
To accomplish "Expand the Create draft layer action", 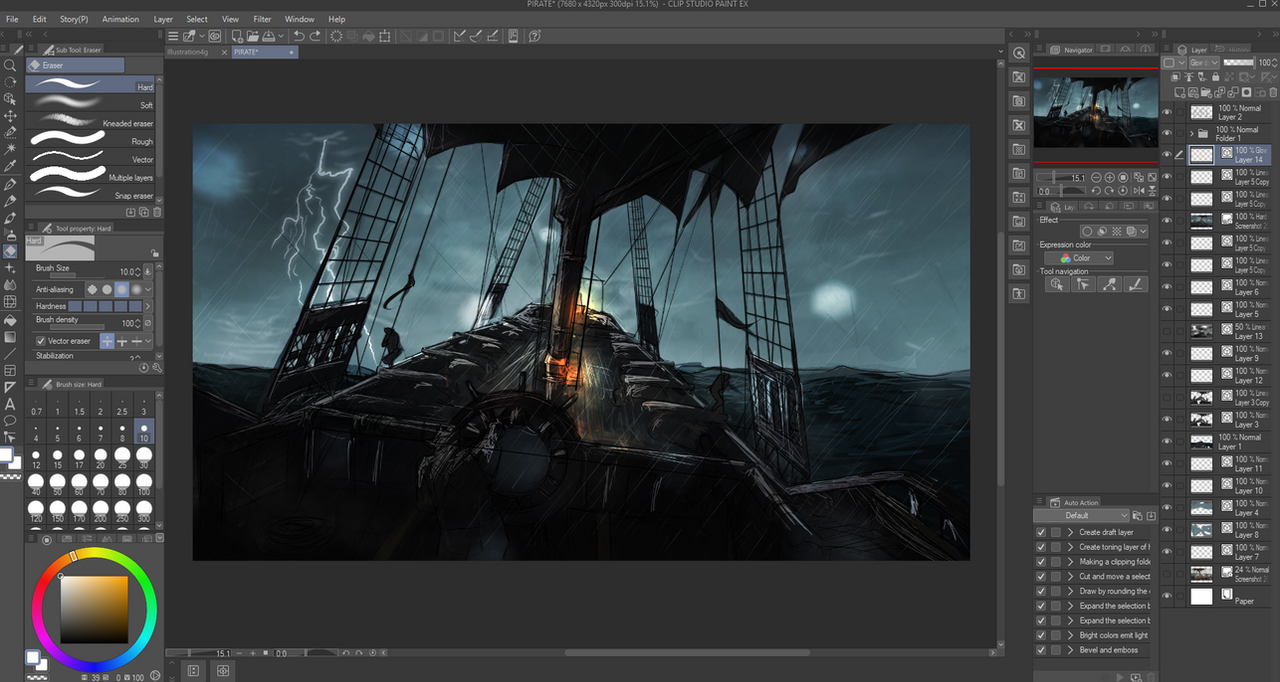I will (x=1070, y=532).
